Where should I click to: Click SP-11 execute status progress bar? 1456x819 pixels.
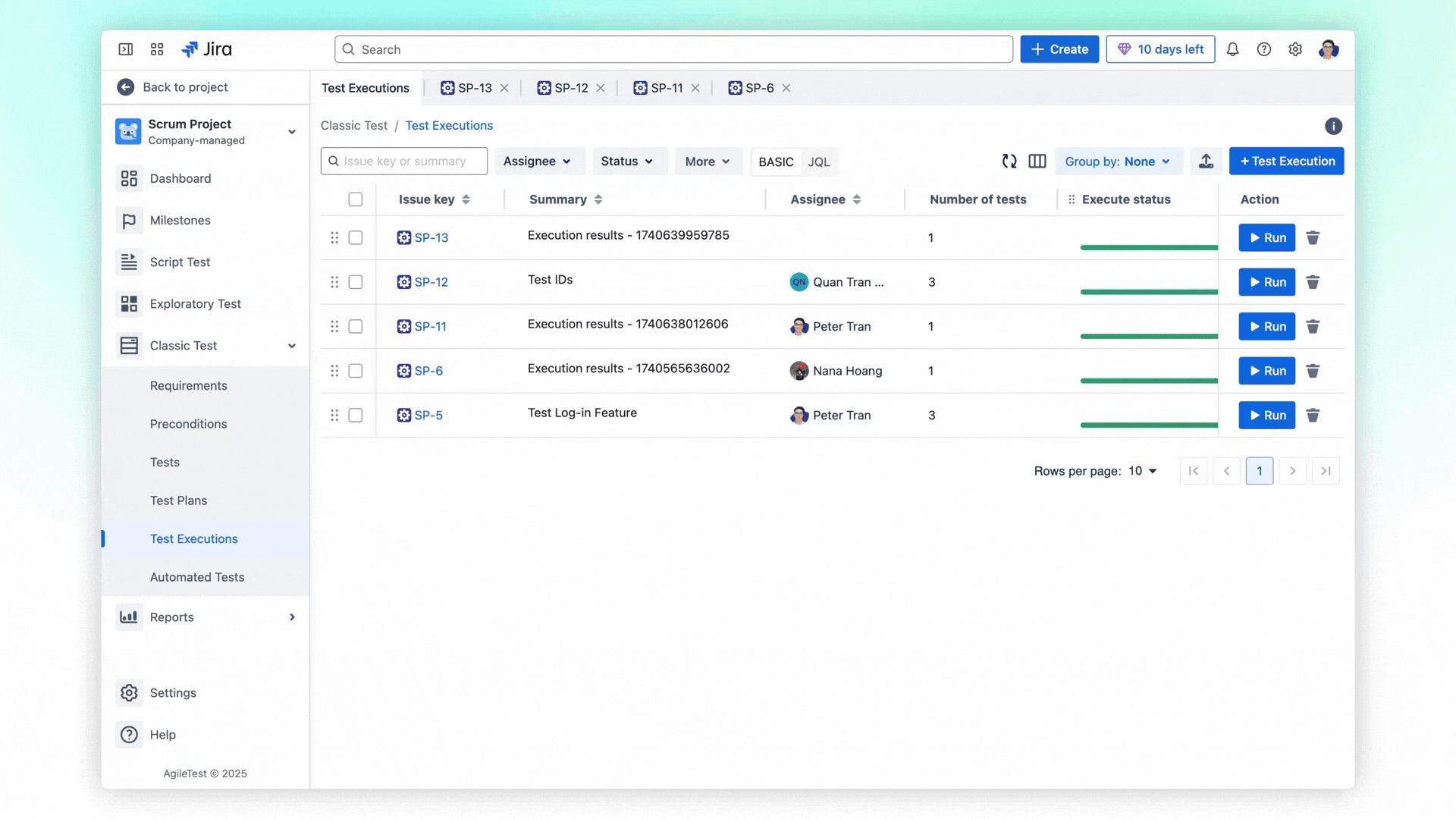pos(1148,336)
